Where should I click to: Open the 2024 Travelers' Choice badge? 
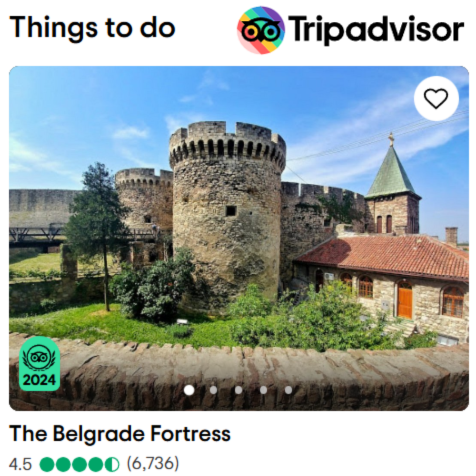coord(40,365)
